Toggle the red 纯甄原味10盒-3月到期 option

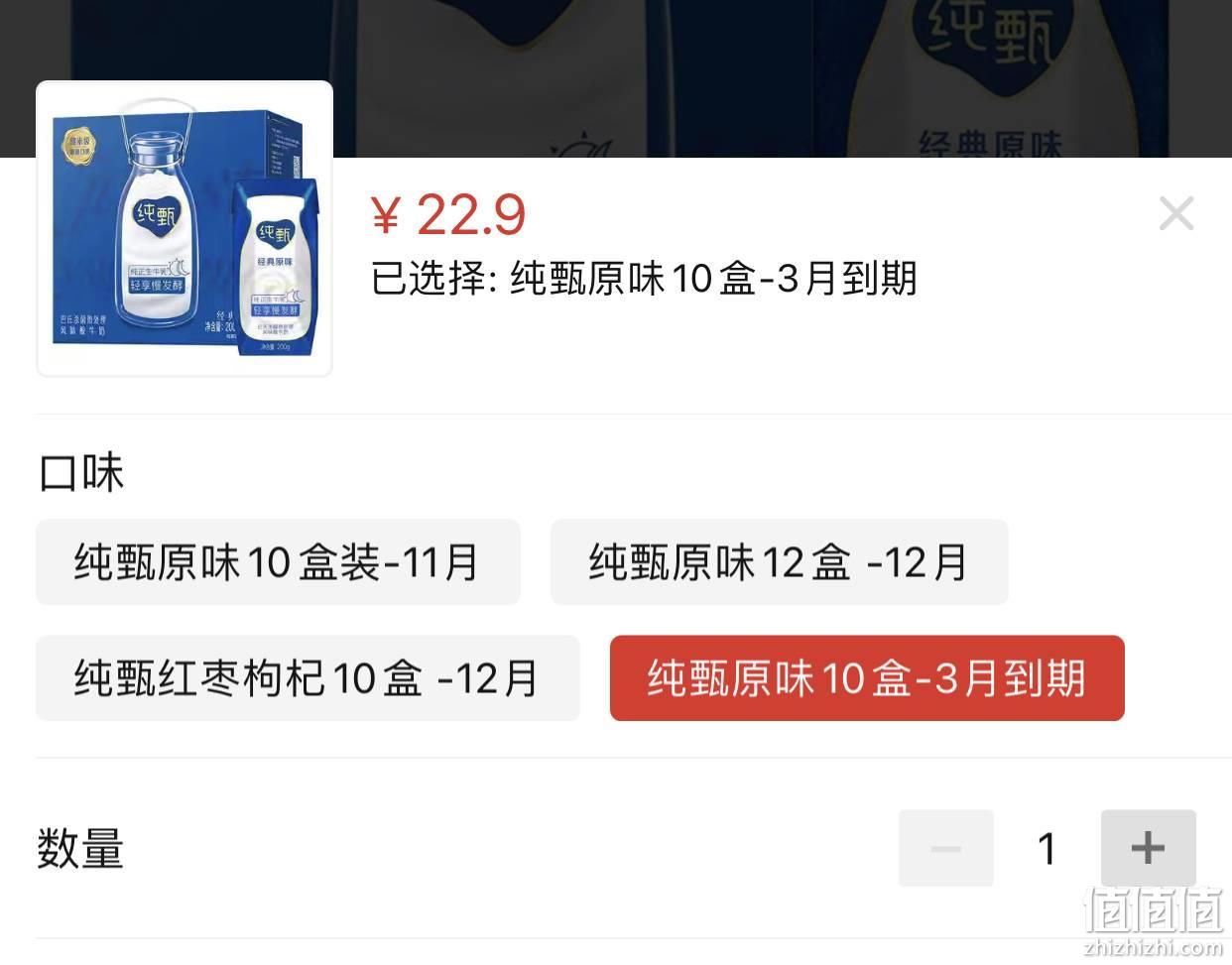(867, 678)
